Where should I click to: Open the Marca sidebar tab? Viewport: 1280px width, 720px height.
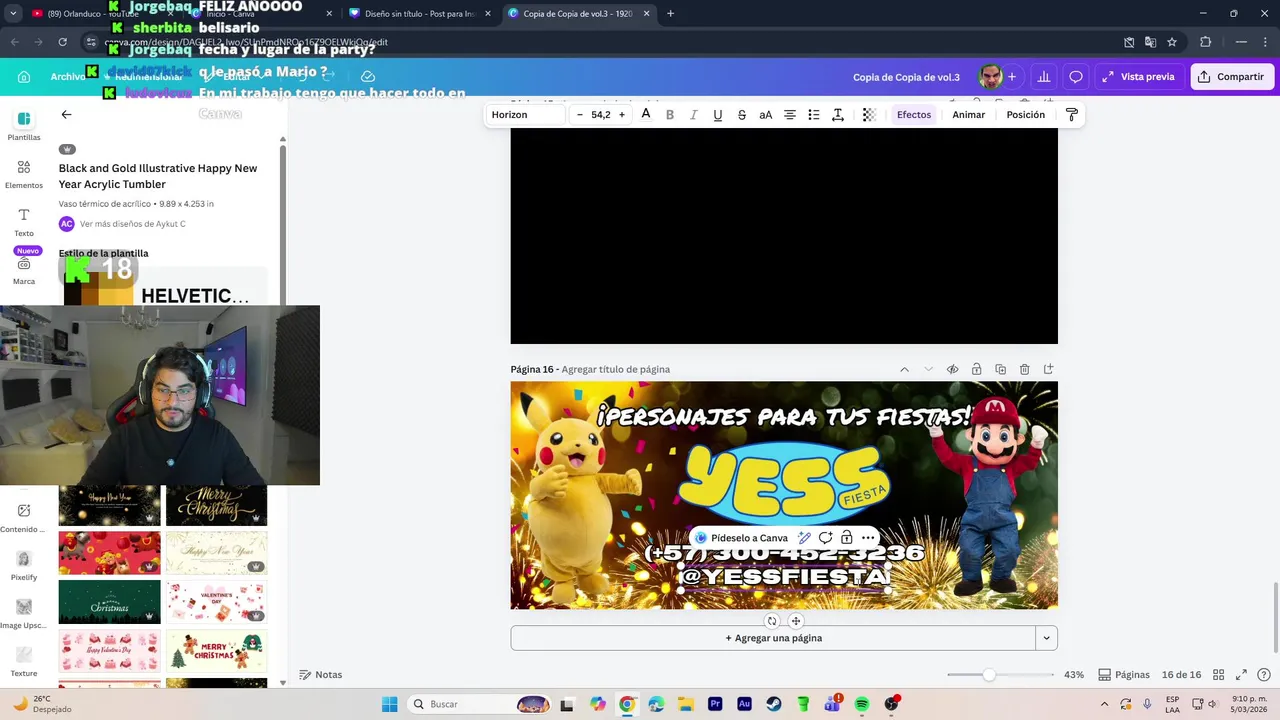pos(24,270)
